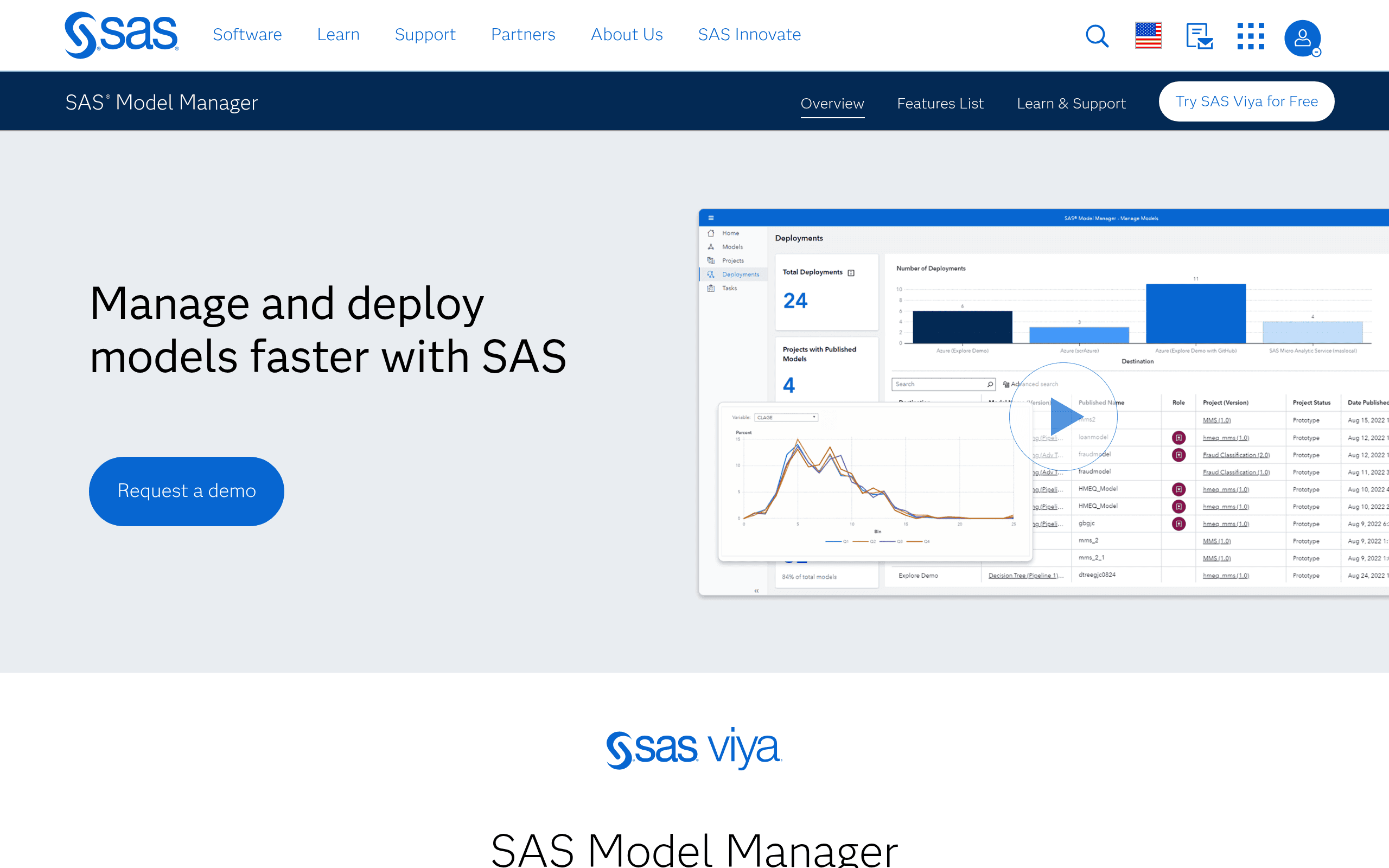Play the Model Manager demo video
The image size is (1389, 868).
tap(1063, 417)
